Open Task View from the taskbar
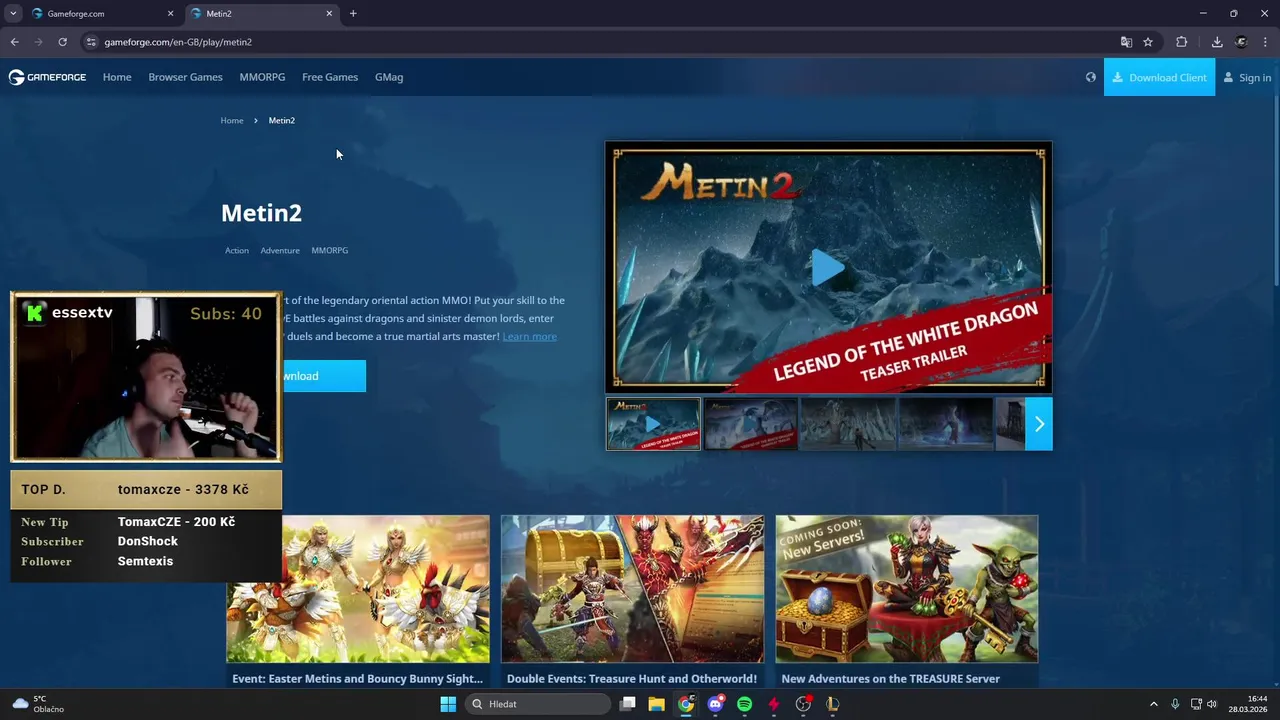The height and width of the screenshot is (720, 1280). 627,704
